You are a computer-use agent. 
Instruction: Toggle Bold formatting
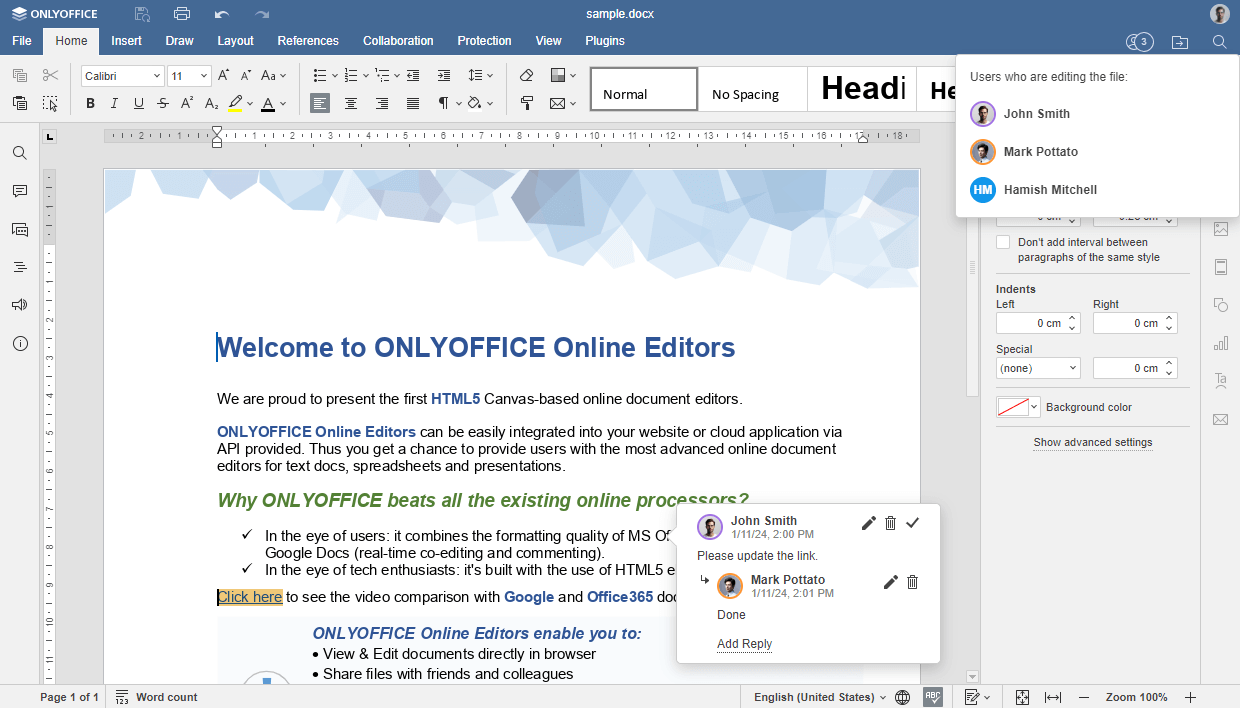90,102
